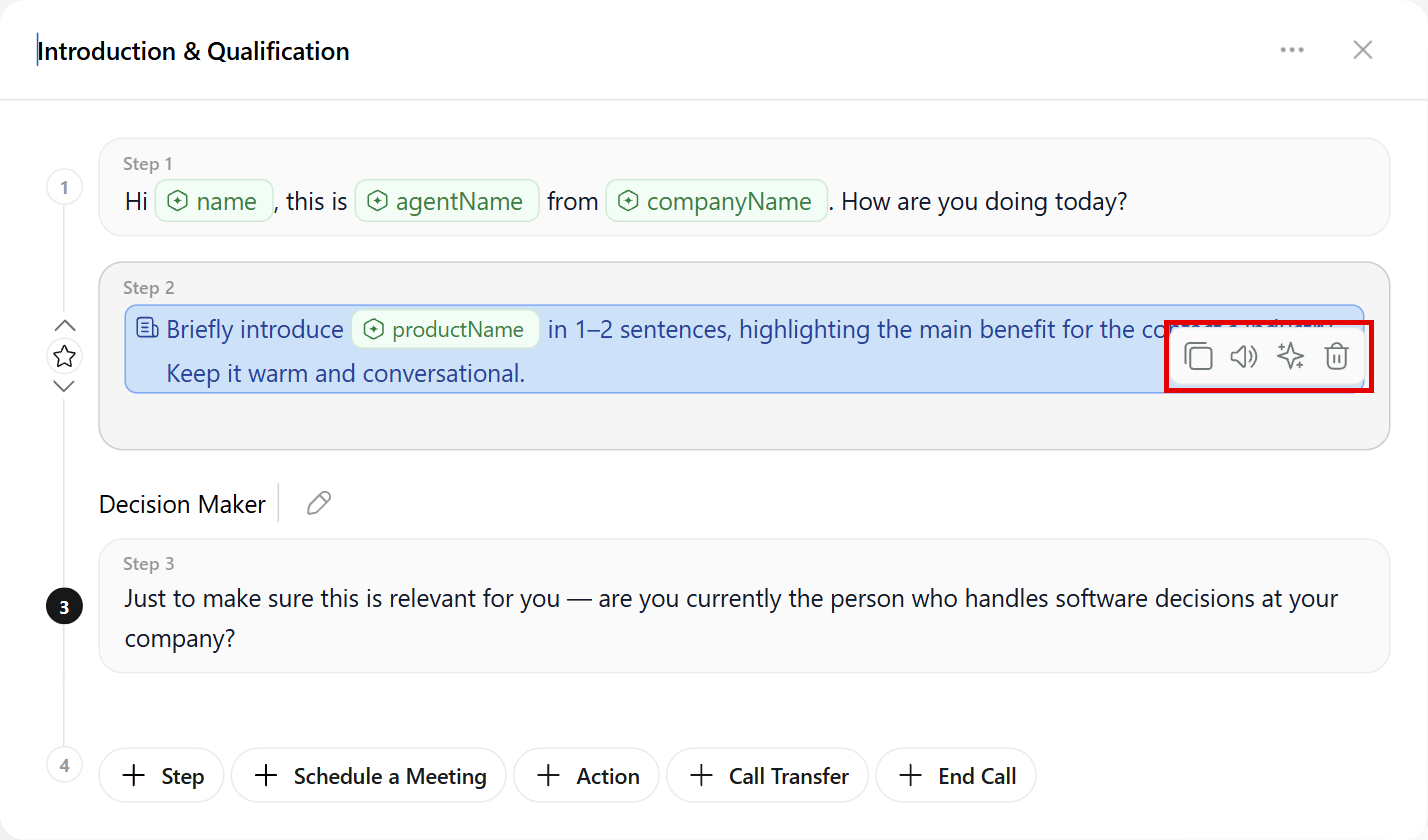Click the companyName variable chip
This screenshot has width=1428, height=840.
(x=717, y=201)
